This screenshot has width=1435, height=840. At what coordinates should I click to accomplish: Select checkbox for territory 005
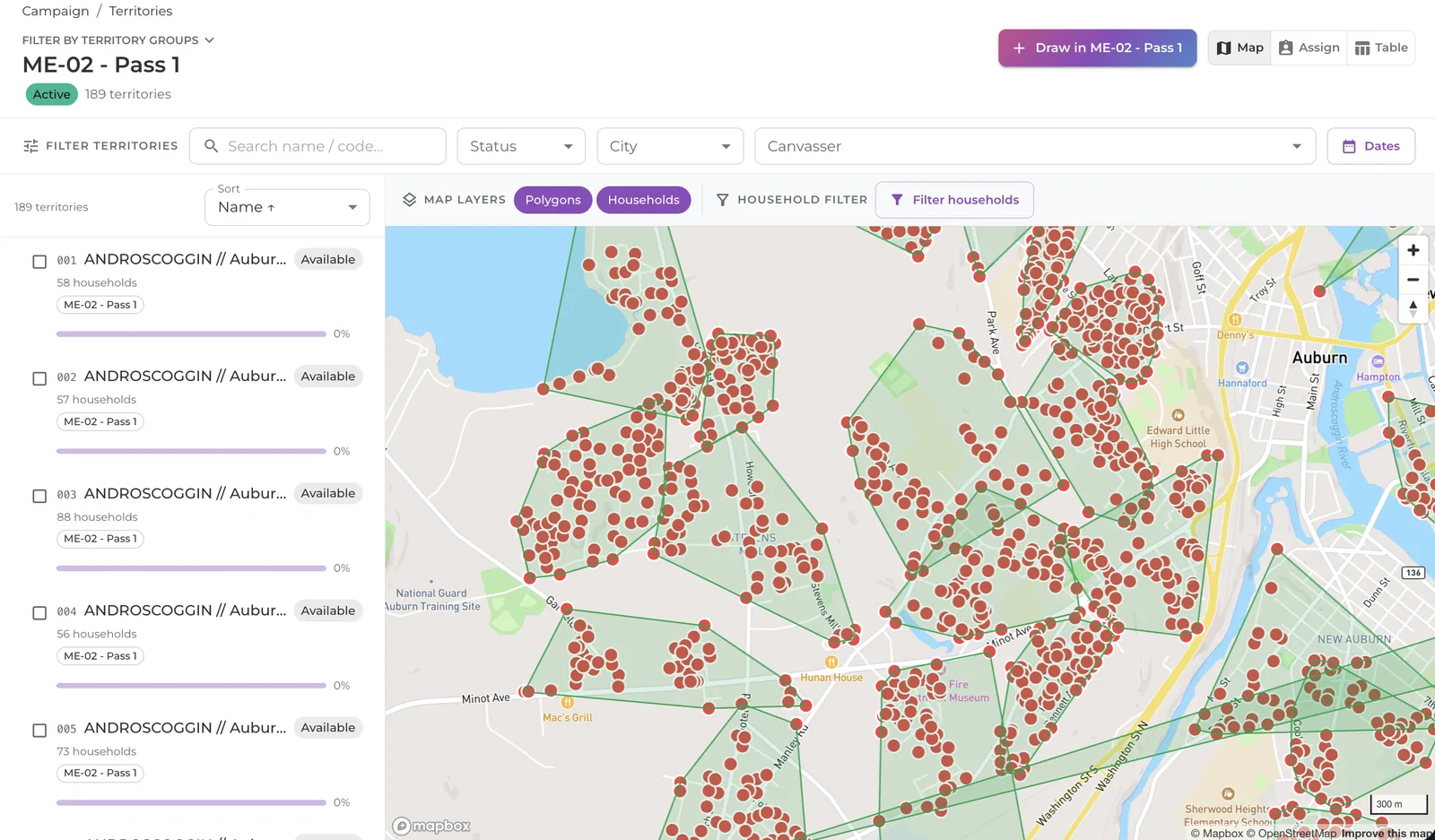(39, 731)
